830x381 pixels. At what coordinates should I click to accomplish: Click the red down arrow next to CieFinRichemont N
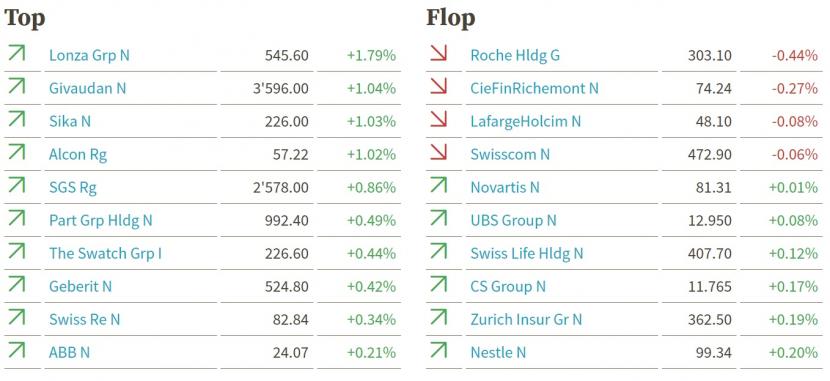tap(438, 86)
